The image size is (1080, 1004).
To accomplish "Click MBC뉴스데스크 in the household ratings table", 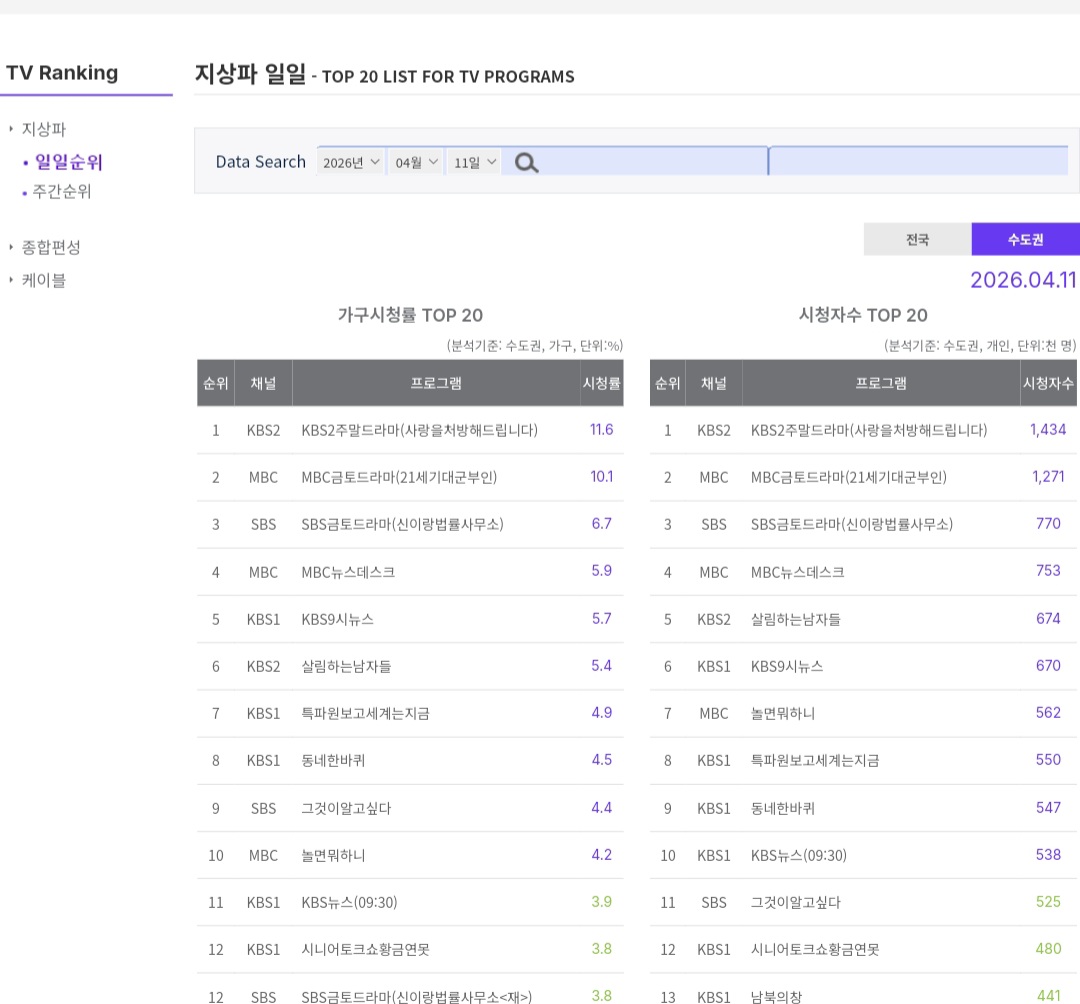I will point(348,572).
